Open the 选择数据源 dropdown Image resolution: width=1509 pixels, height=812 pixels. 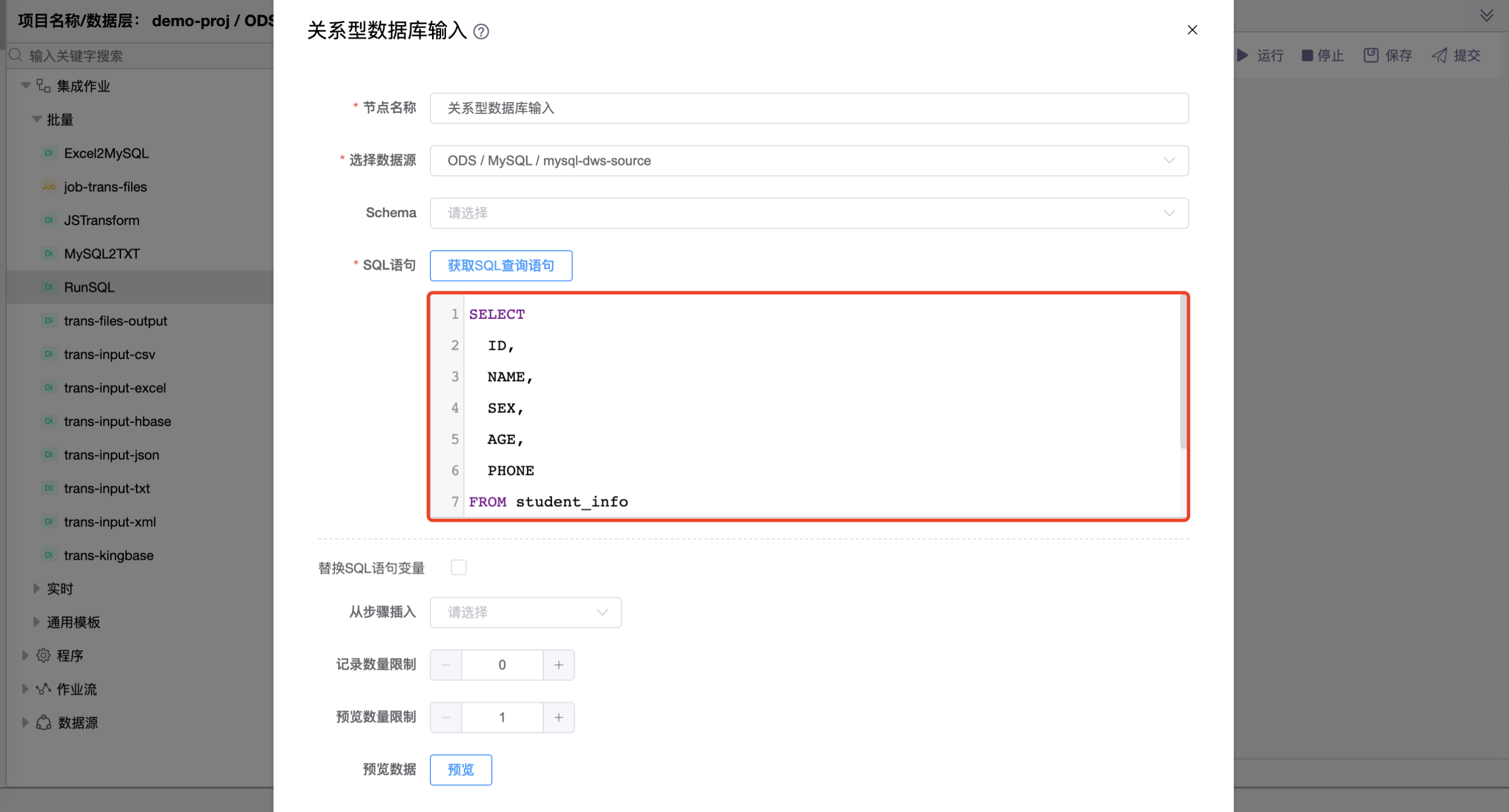pos(809,161)
